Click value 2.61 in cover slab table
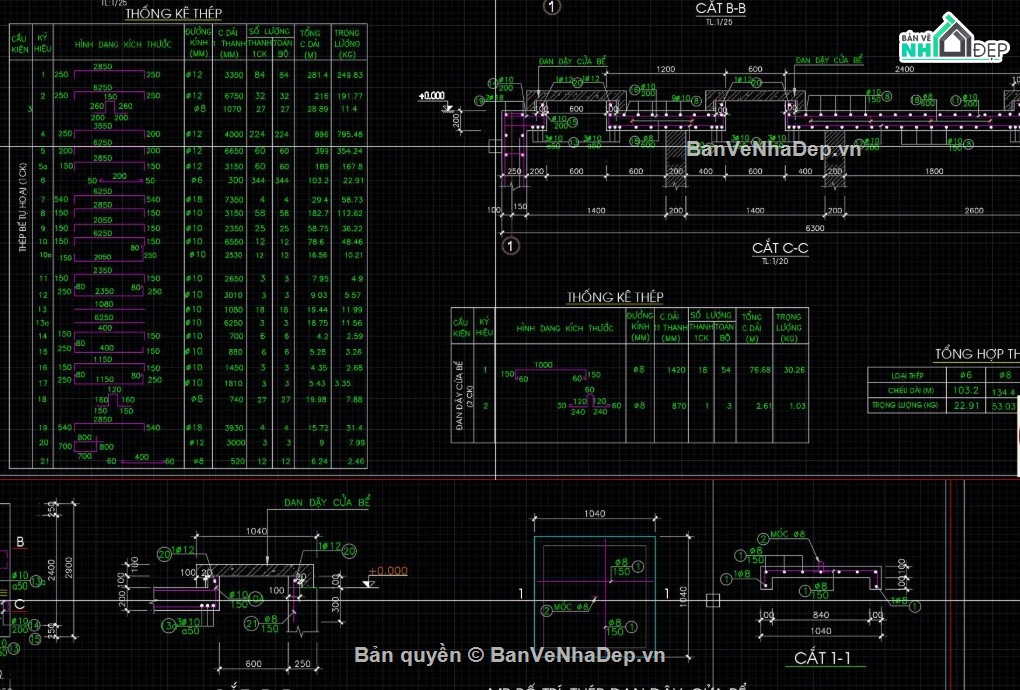The width and height of the screenshot is (1020, 690). (x=764, y=406)
